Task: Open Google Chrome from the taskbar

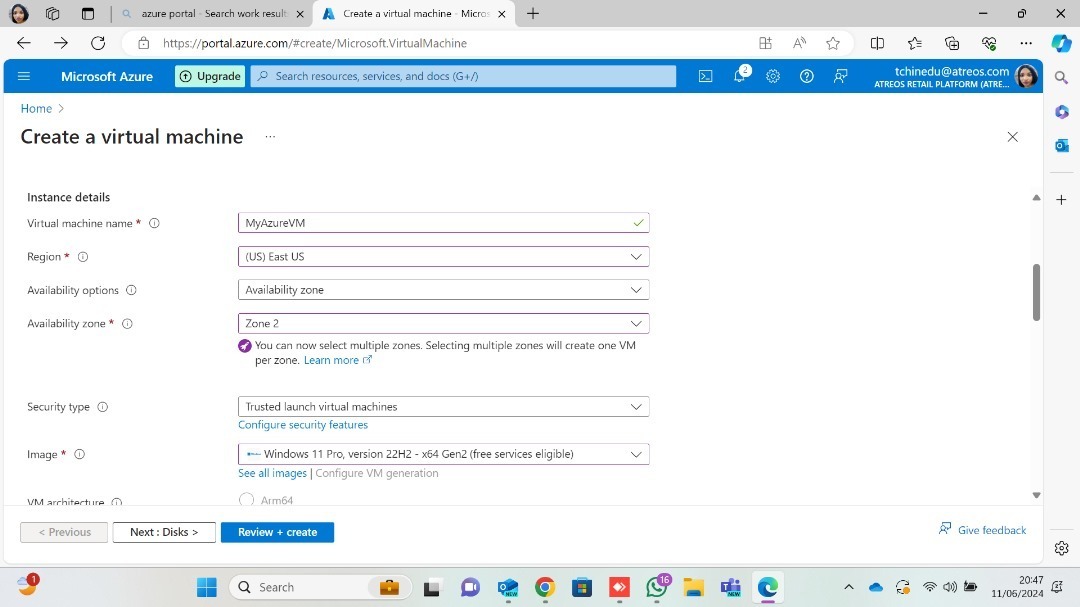Action: click(x=545, y=587)
